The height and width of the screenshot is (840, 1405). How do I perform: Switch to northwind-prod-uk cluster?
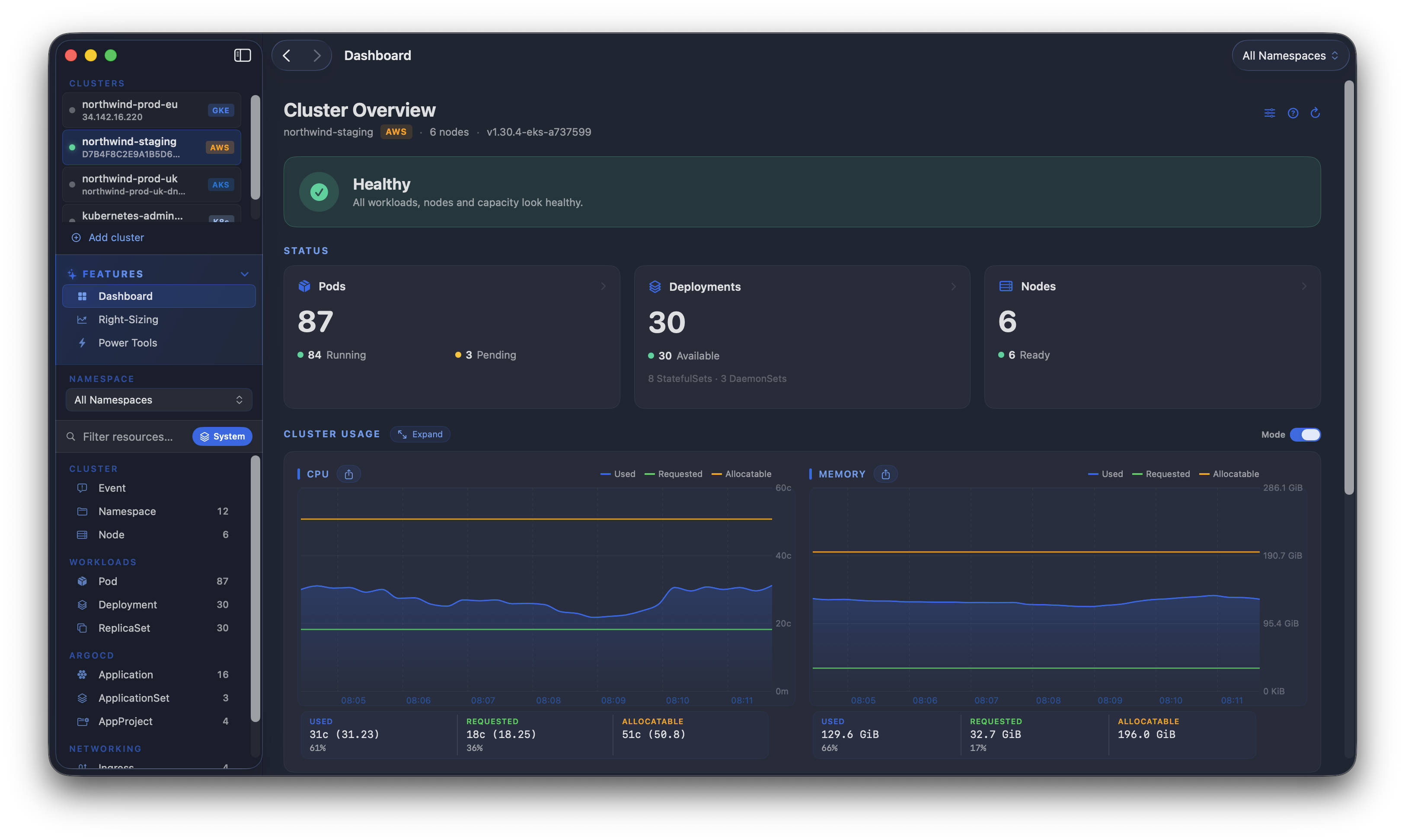tap(152, 185)
